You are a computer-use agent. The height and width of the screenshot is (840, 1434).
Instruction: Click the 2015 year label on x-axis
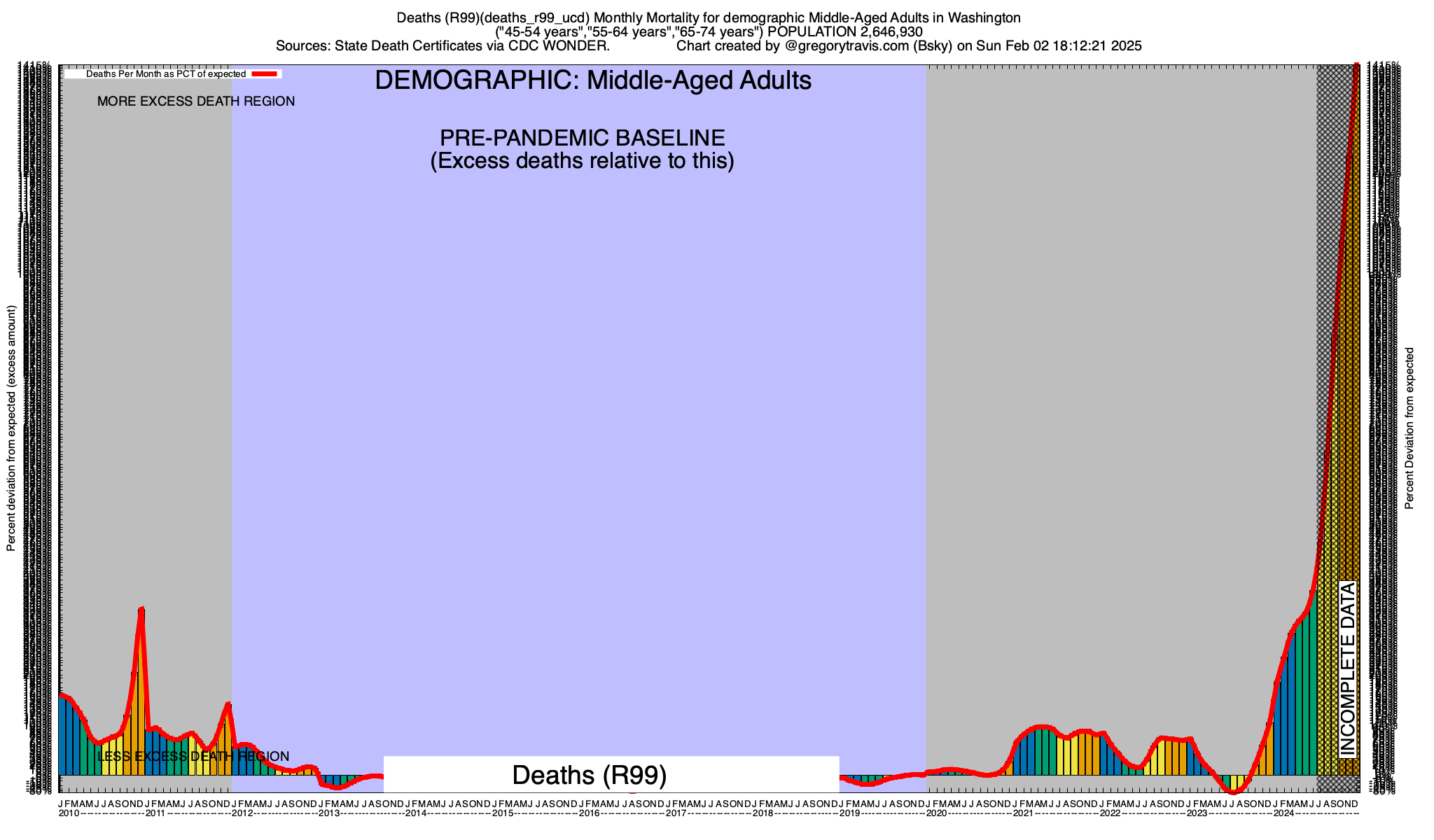coord(503,813)
